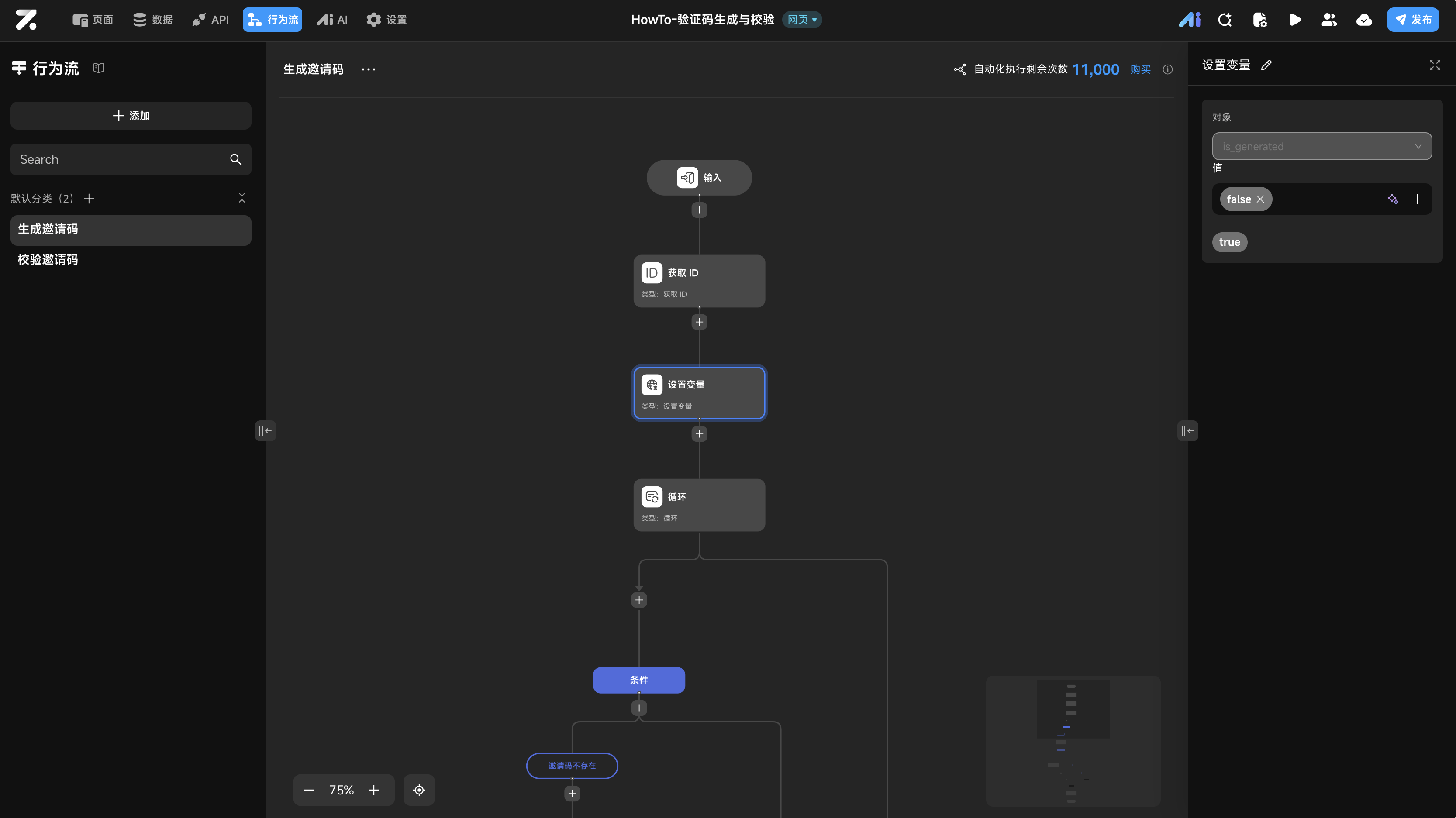
Task: Collapse the left sidebar panel handle
Action: [265, 431]
